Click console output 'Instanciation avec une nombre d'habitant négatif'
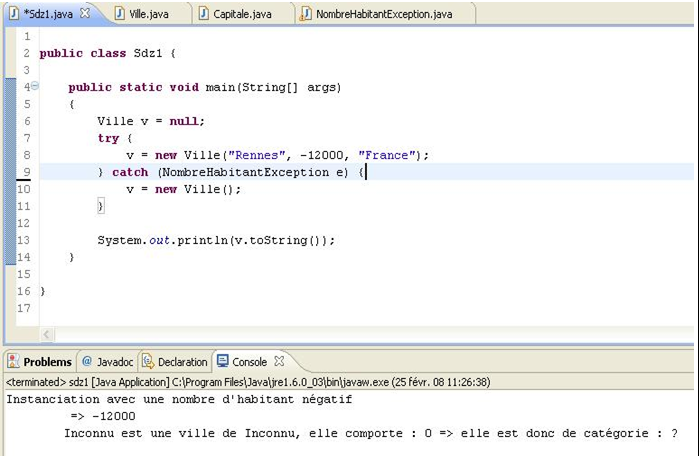Screen dimensions: 699x456 point(179,399)
